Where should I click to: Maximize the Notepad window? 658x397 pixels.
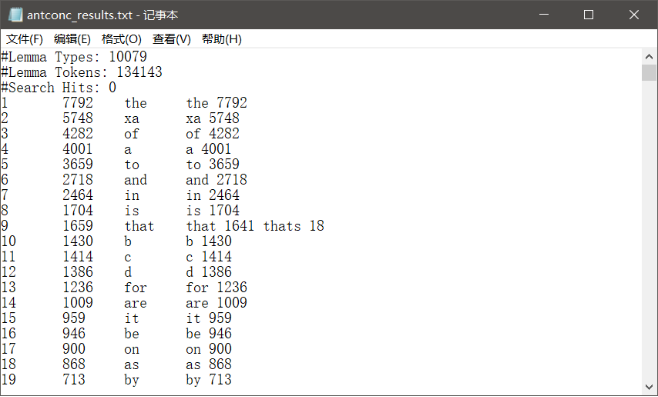click(589, 15)
